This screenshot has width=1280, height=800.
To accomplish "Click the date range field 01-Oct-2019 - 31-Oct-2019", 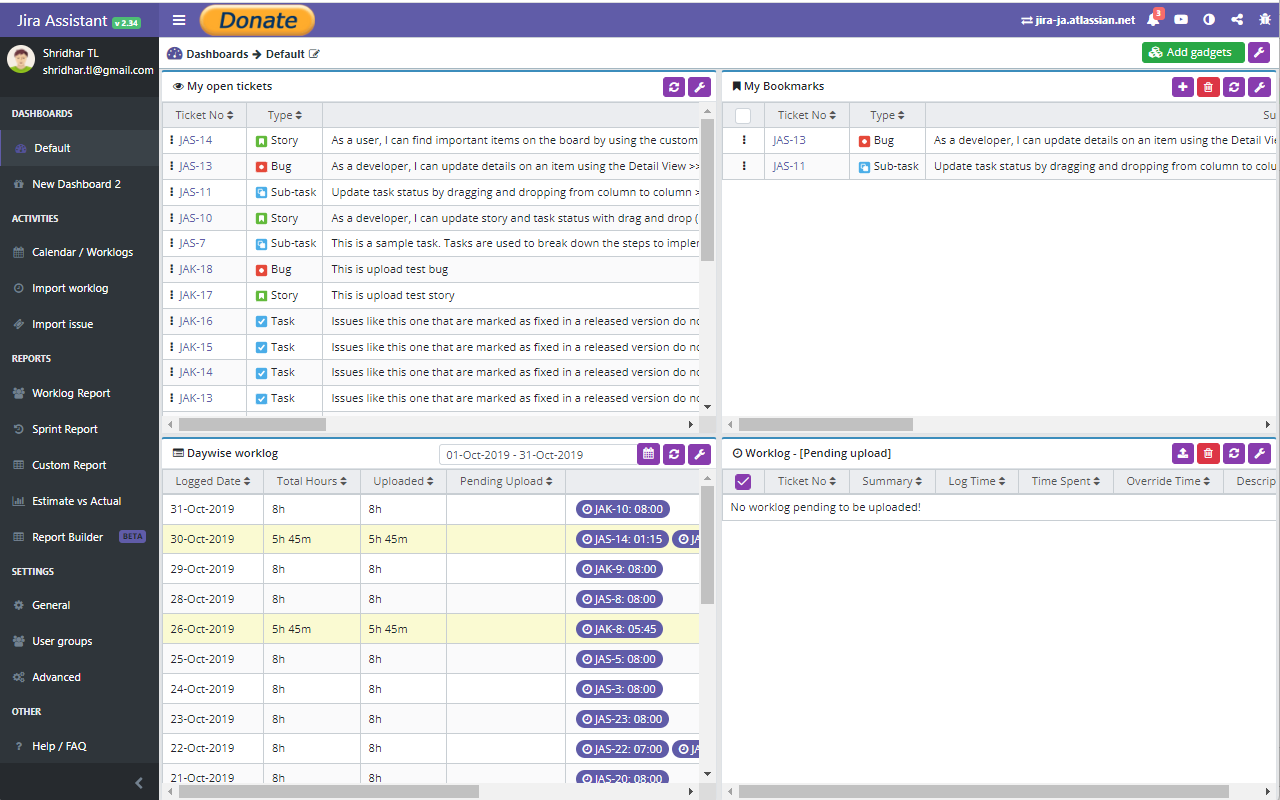I will pos(538,455).
